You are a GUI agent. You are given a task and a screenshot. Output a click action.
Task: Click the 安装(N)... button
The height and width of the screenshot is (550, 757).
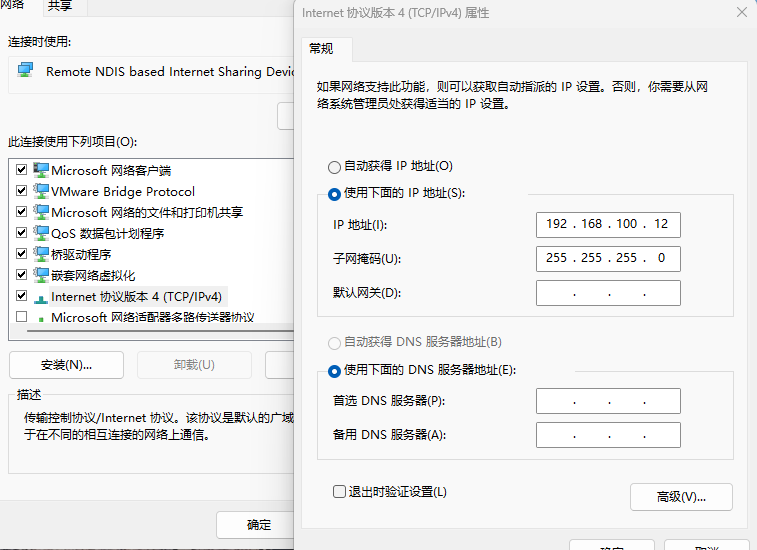[x=67, y=365]
